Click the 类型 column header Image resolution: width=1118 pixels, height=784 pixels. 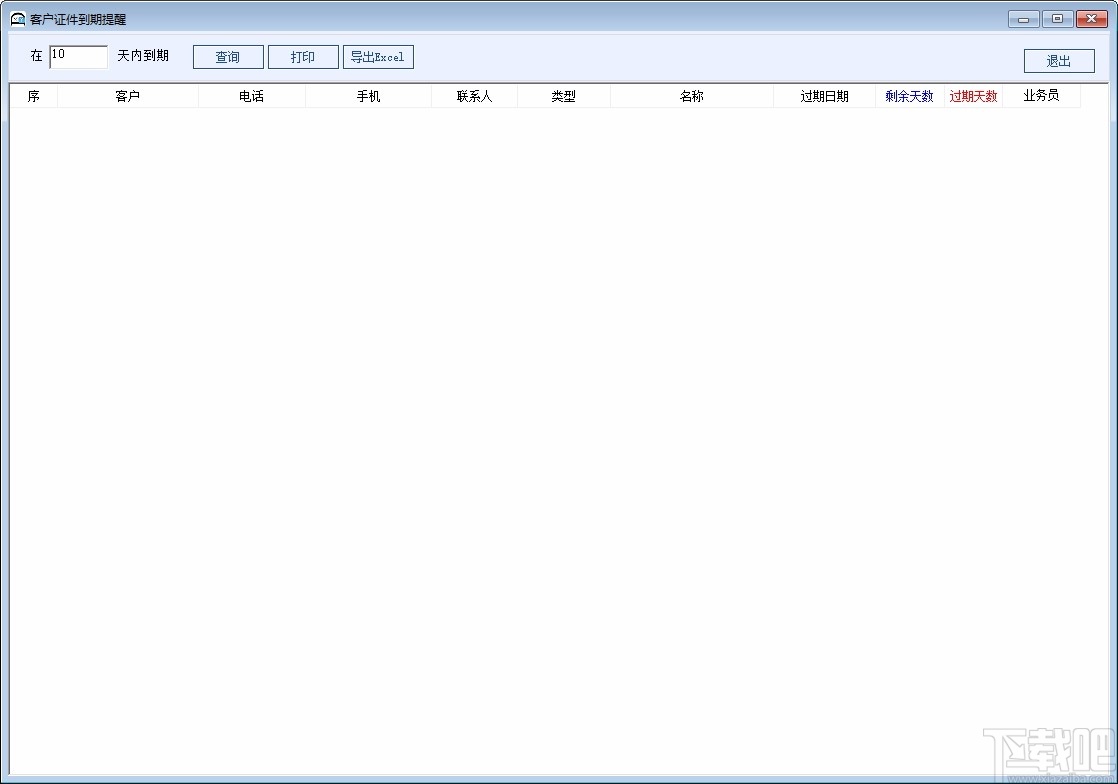pyautogui.click(x=564, y=96)
